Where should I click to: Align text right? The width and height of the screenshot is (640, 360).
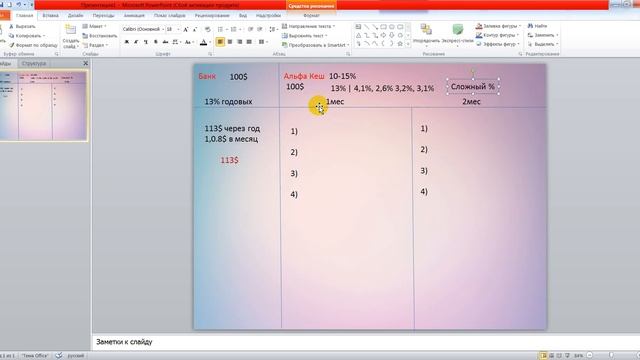[240, 42]
